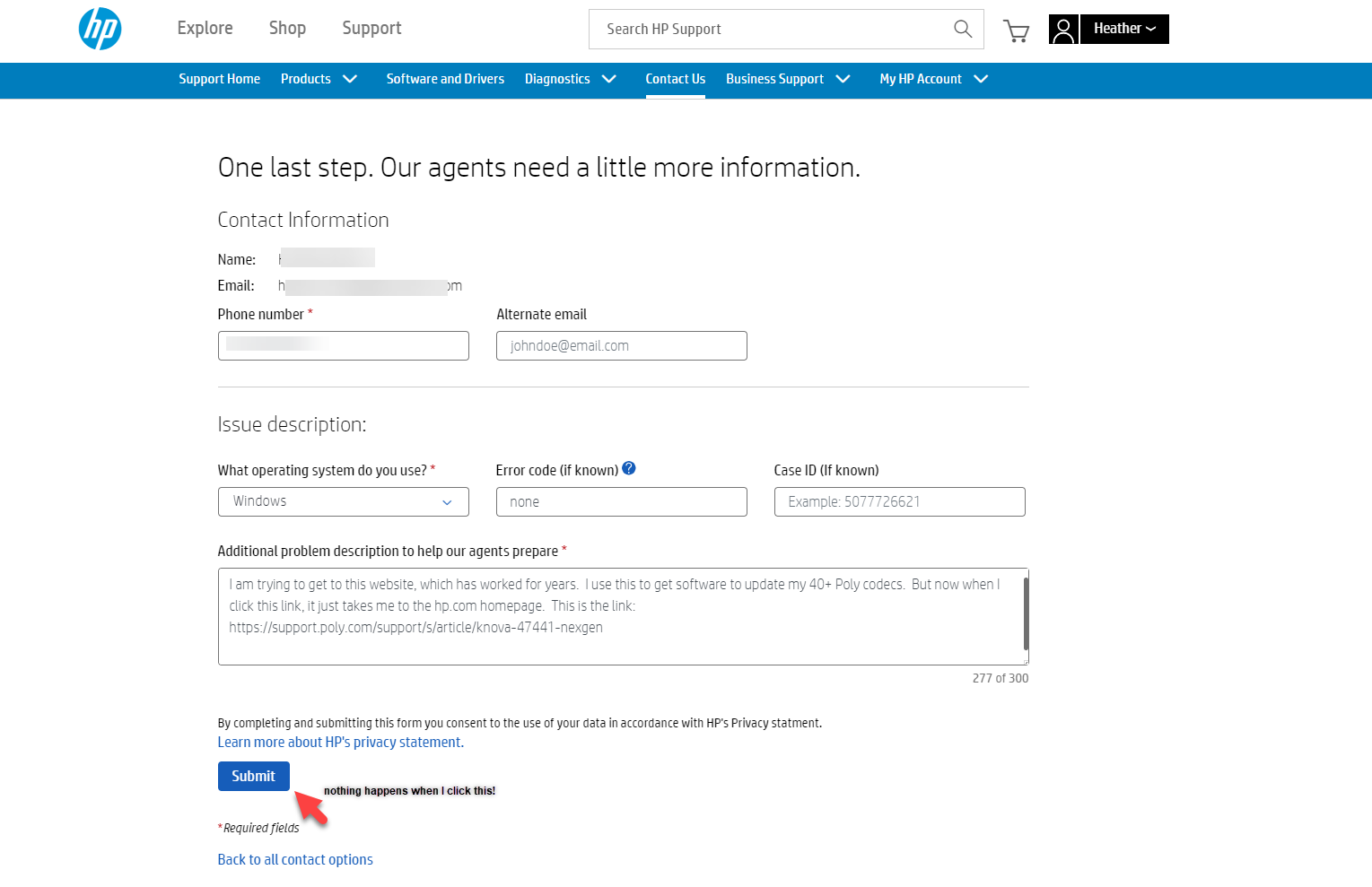Expand the Products menu chevron
The width and height of the screenshot is (1372, 887).
[x=350, y=79]
